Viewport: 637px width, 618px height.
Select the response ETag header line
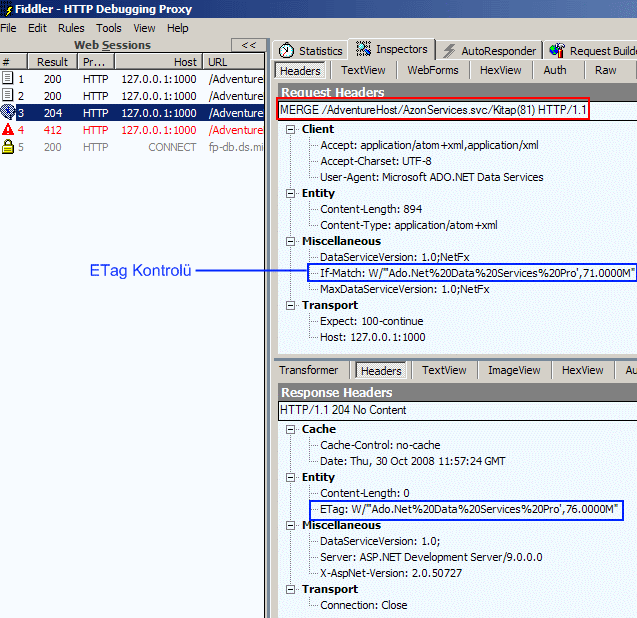click(470, 509)
